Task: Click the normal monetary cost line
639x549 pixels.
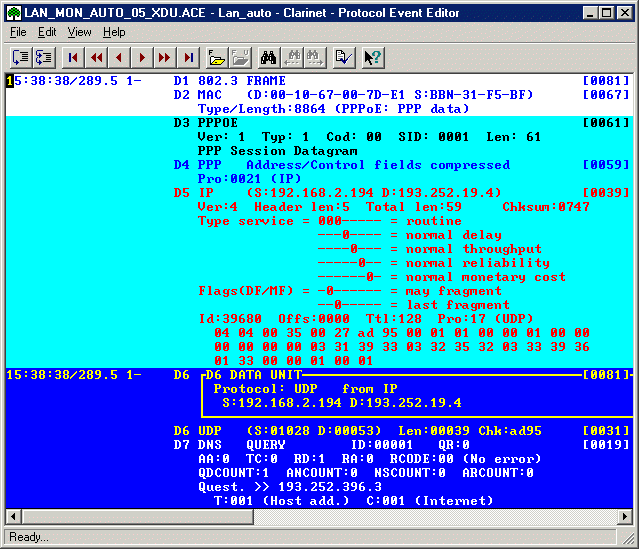Action: point(442,277)
